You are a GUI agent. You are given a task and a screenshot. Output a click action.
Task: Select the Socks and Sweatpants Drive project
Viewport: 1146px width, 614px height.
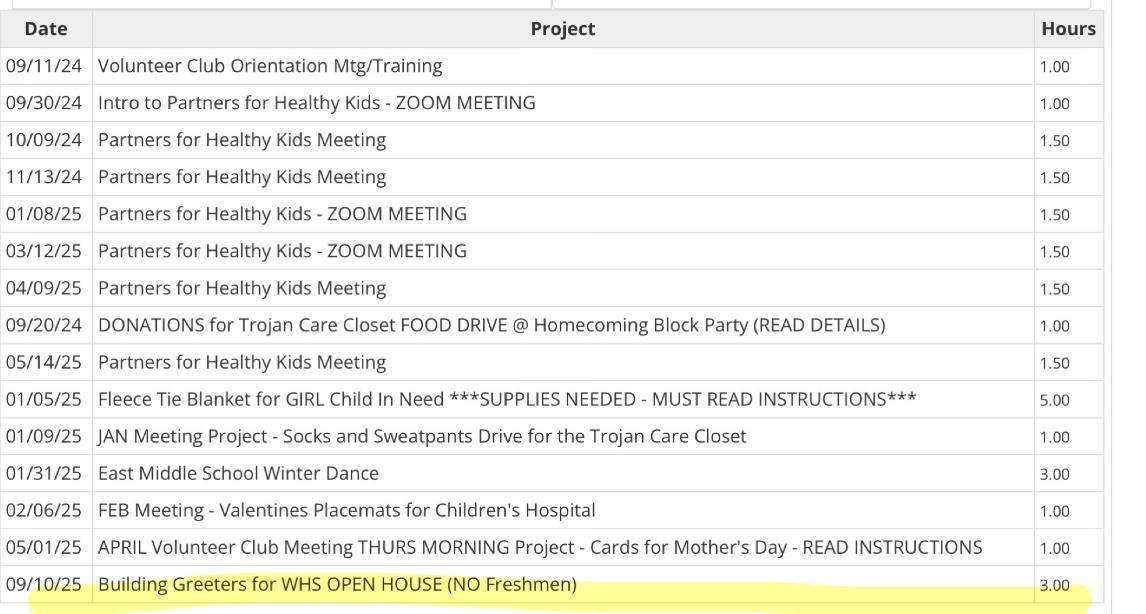coord(422,436)
